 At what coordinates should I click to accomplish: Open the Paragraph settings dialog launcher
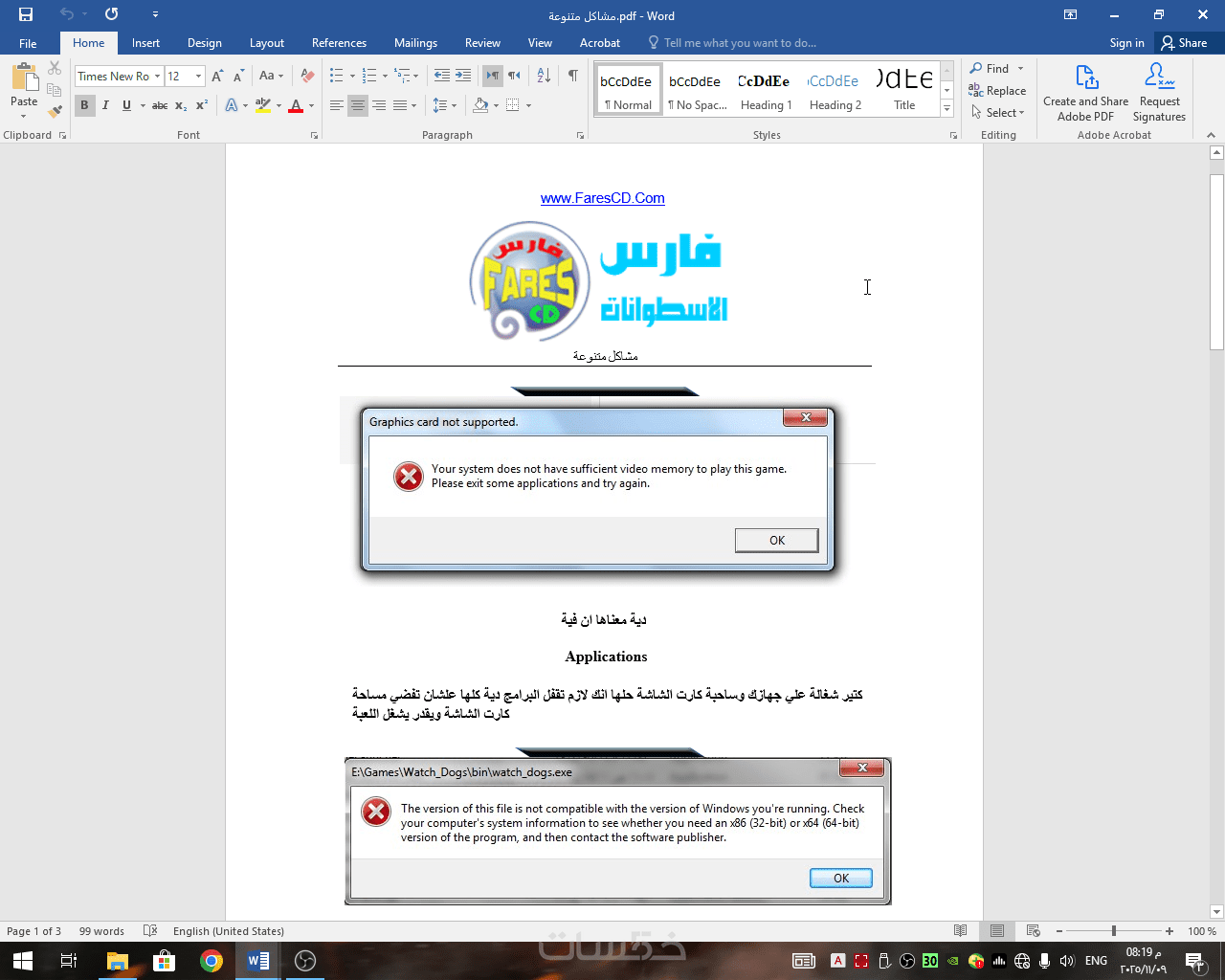(580, 136)
